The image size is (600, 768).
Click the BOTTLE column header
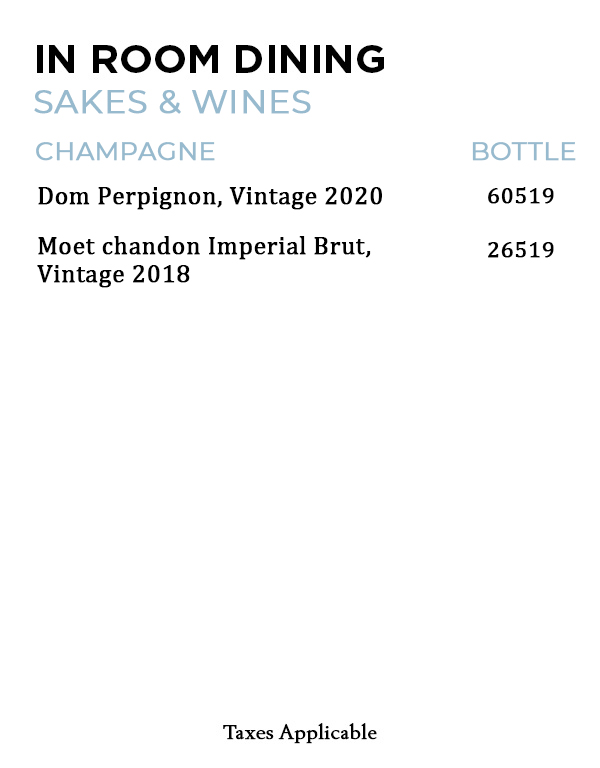(x=523, y=151)
